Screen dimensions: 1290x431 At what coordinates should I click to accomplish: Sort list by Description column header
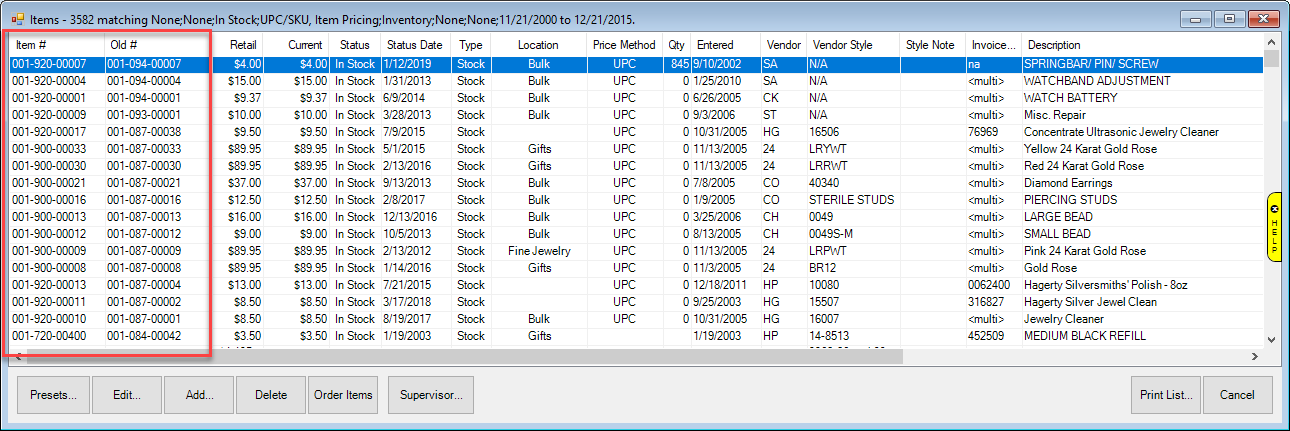[1054, 45]
